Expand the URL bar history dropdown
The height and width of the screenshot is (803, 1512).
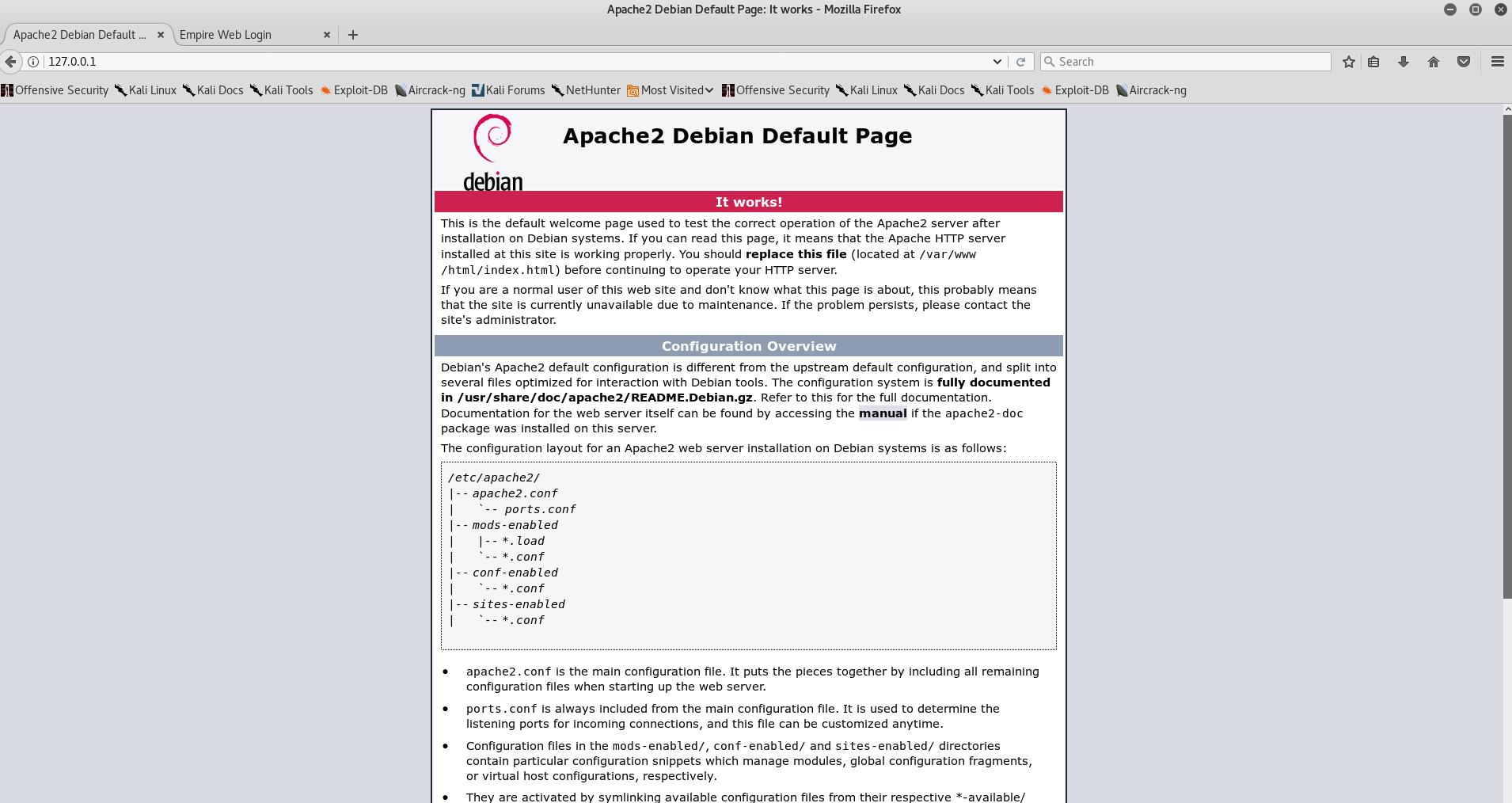pos(997,62)
